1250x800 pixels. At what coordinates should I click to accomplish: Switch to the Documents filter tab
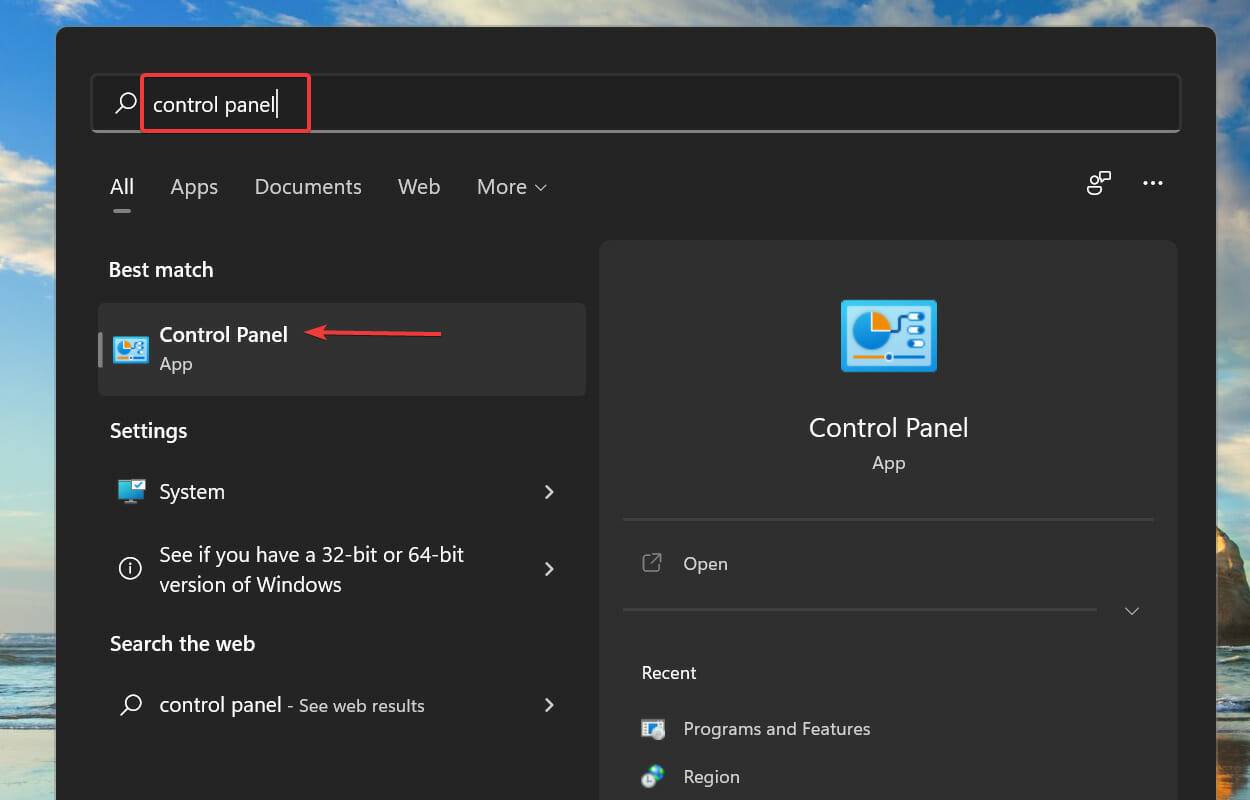[x=308, y=187]
